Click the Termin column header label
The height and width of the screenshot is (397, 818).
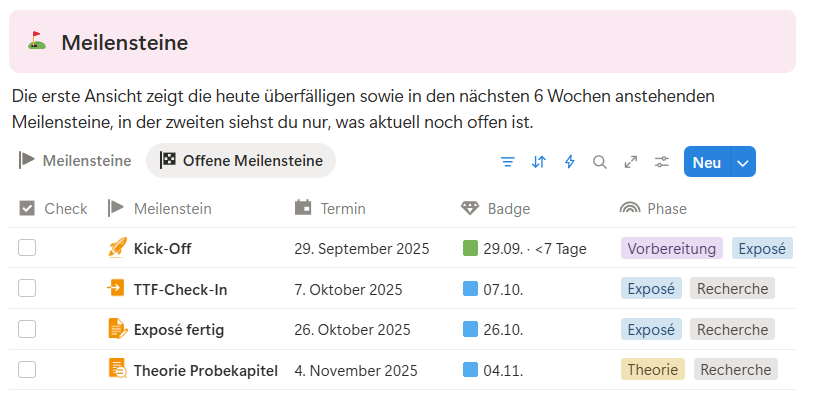(343, 209)
